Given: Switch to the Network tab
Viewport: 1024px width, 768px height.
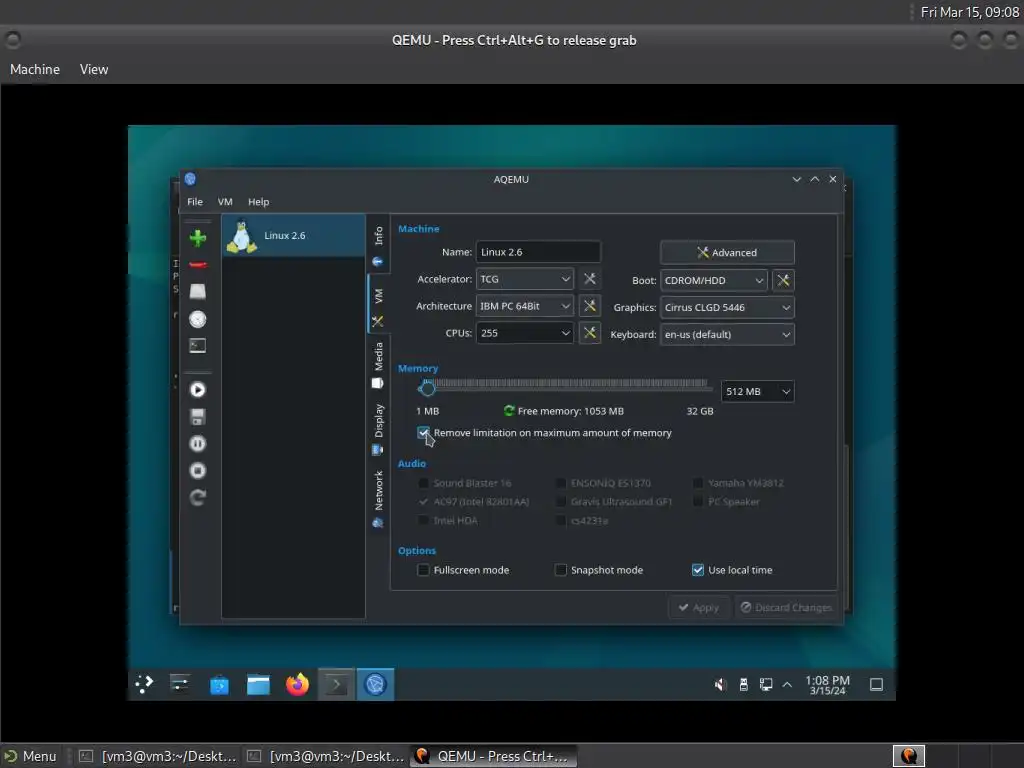Looking at the screenshot, I should 378,498.
